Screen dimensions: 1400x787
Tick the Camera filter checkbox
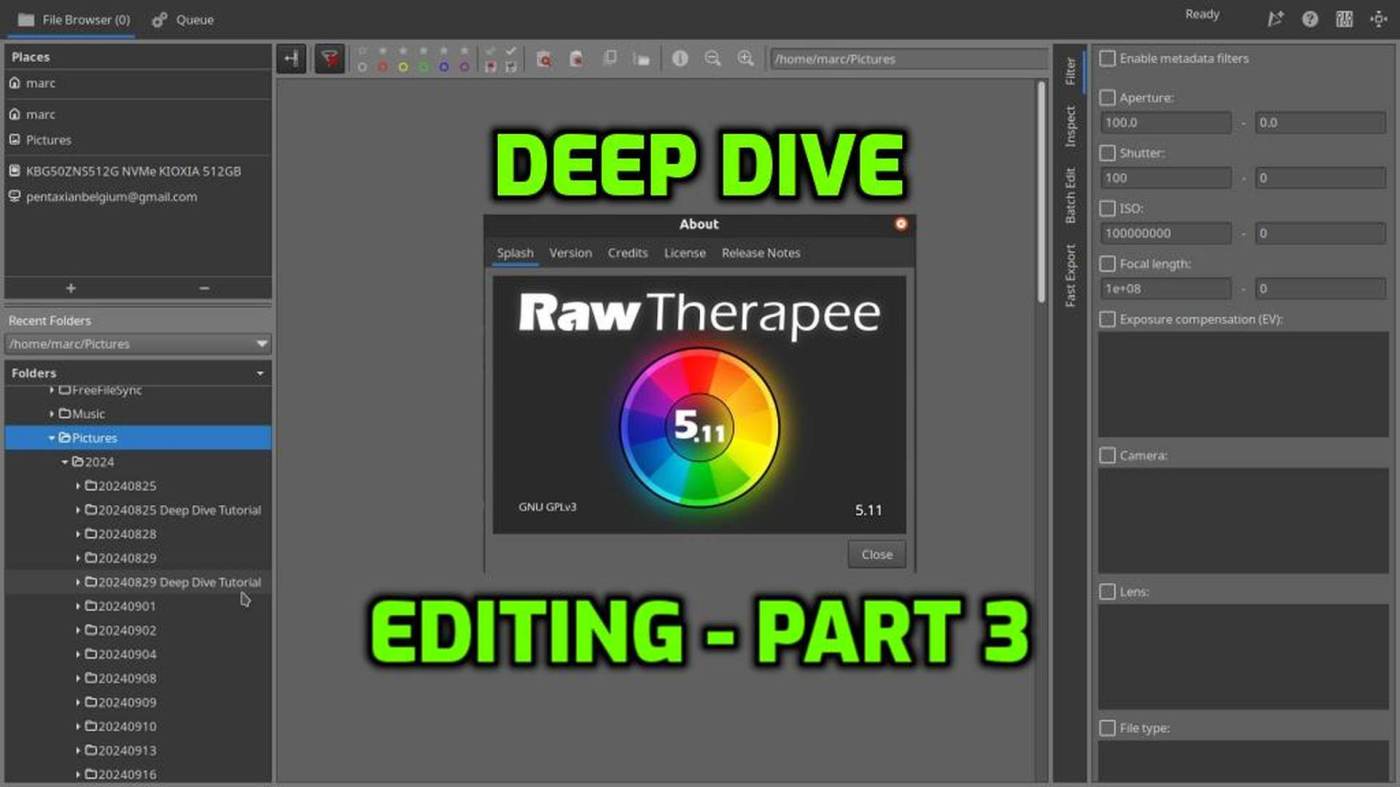pyautogui.click(x=1107, y=455)
